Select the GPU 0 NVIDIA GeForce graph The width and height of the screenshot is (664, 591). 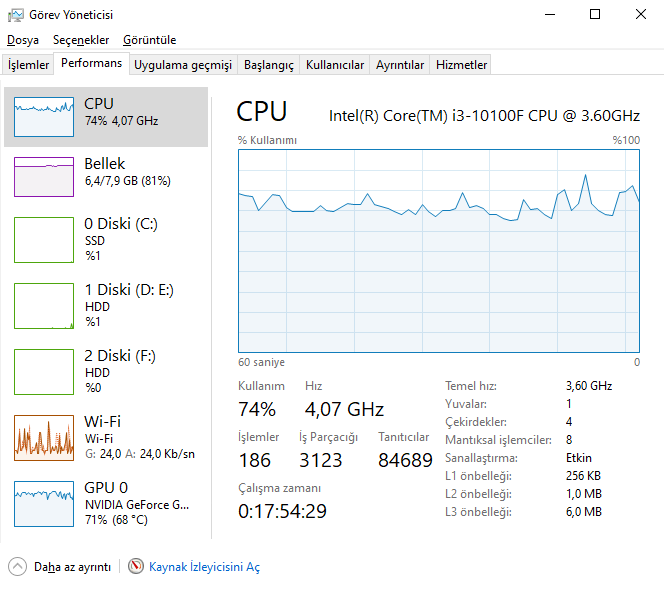(x=44, y=503)
